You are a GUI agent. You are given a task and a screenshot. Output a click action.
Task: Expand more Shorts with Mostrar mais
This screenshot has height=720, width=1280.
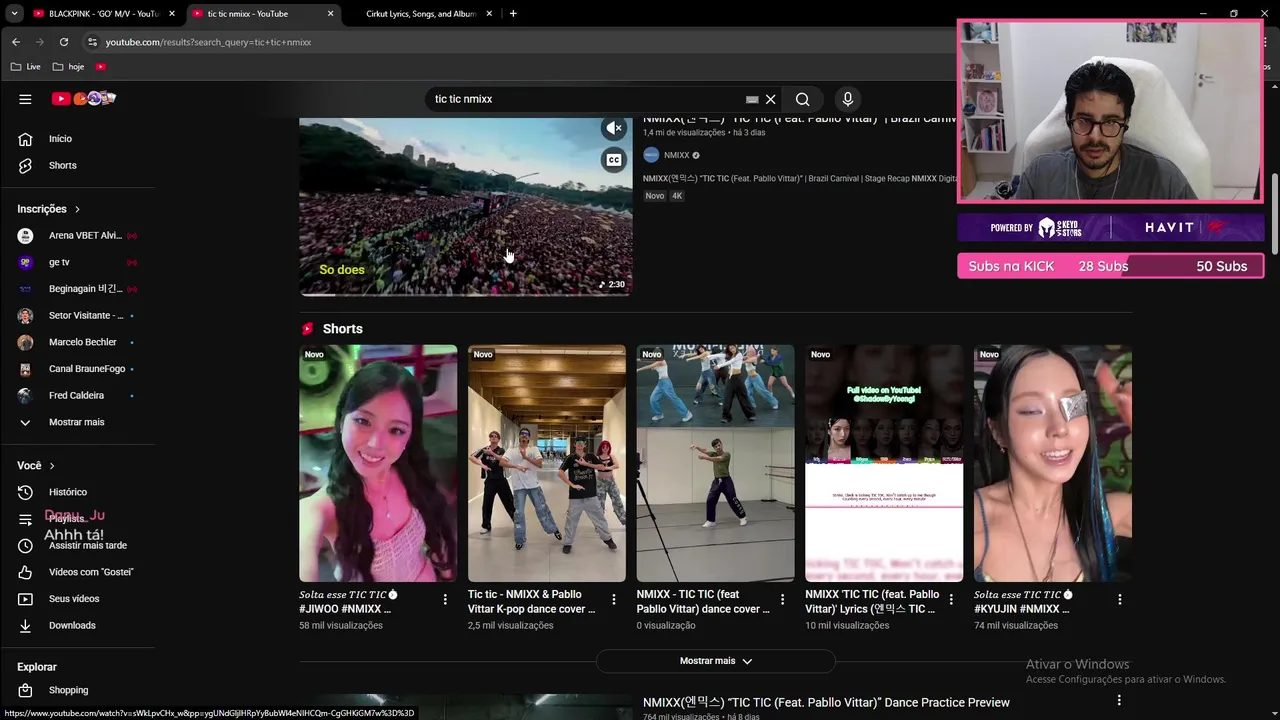715,661
